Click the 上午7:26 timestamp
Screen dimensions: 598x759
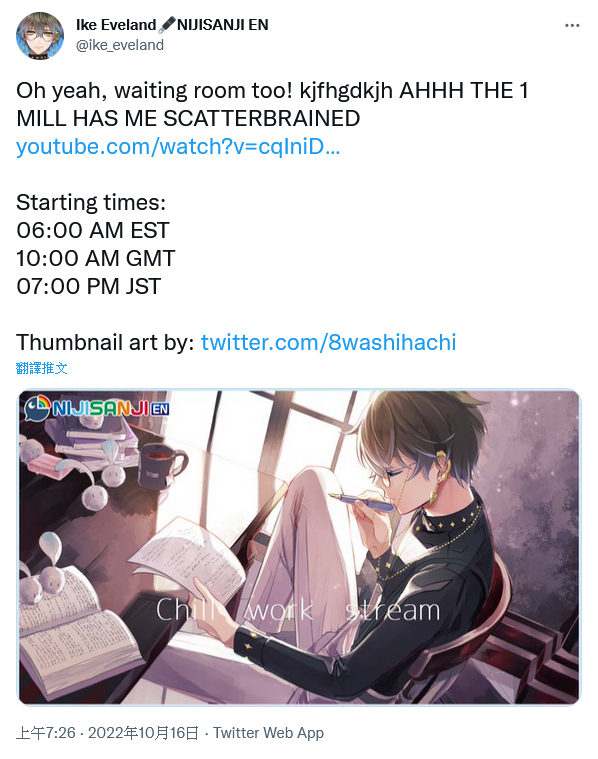coord(46,733)
